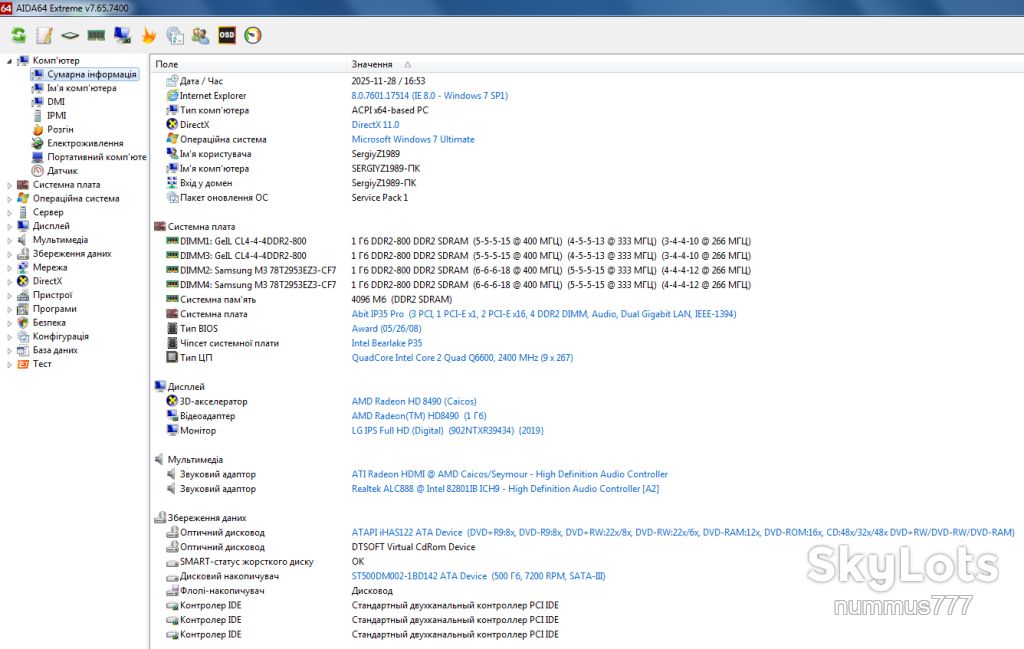Image resolution: width=1024 pixels, height=649 pixels.
Task: Expand the Тест tree node
Action: (9, 364)
